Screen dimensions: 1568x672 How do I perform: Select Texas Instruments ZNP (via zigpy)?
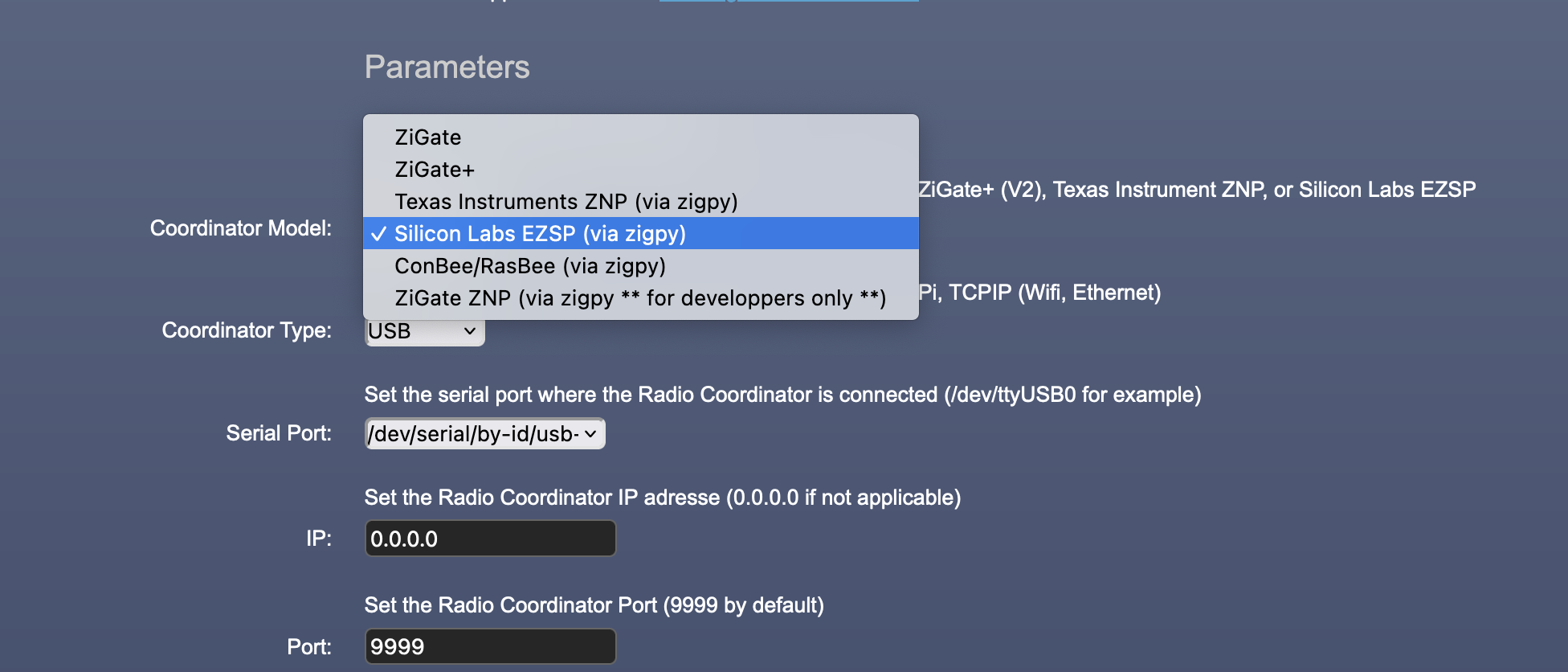[x=640, y=202]
